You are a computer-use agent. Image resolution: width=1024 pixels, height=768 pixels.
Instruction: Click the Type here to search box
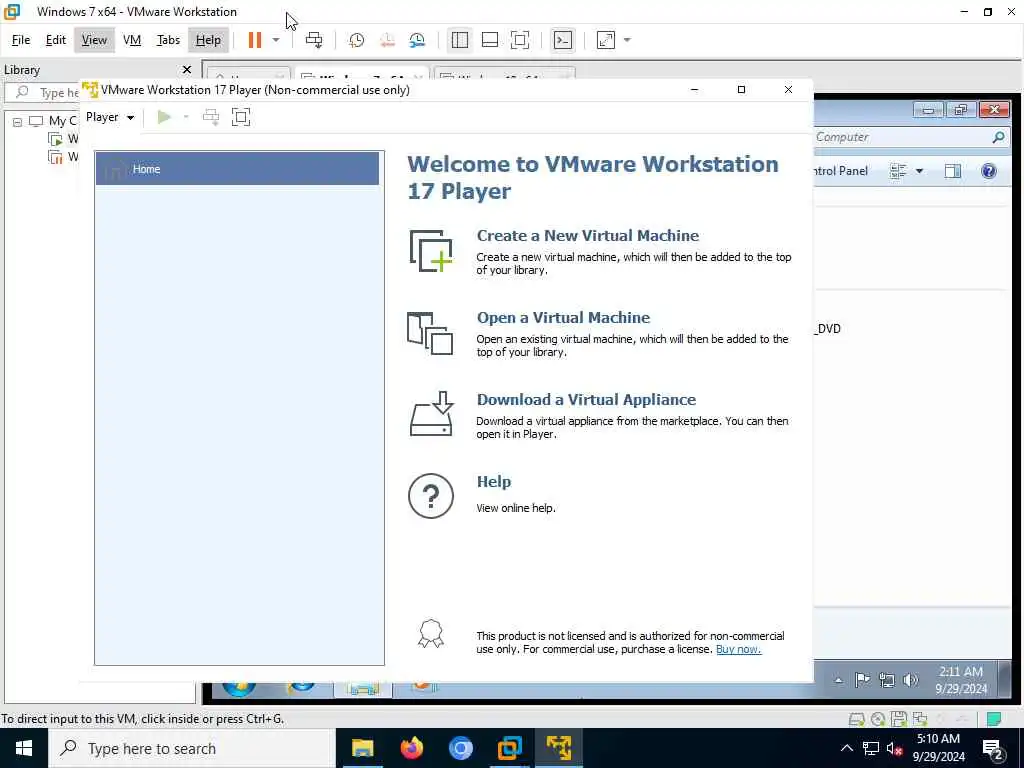tap(192, 748)
